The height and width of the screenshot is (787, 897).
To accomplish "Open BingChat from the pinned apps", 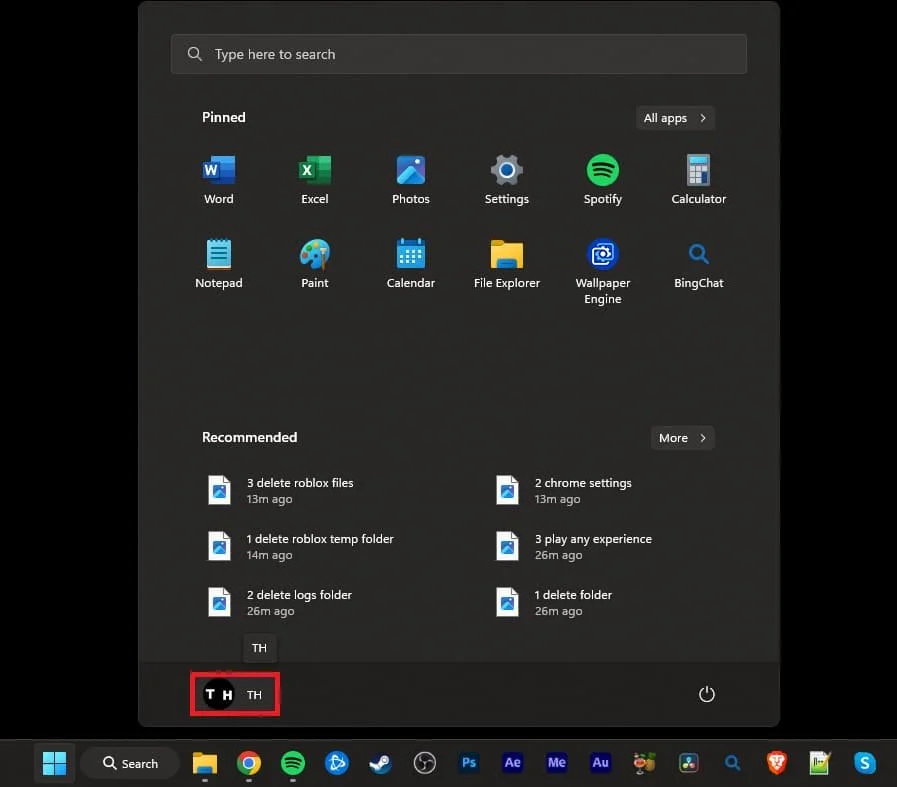I will coord(698,256).
